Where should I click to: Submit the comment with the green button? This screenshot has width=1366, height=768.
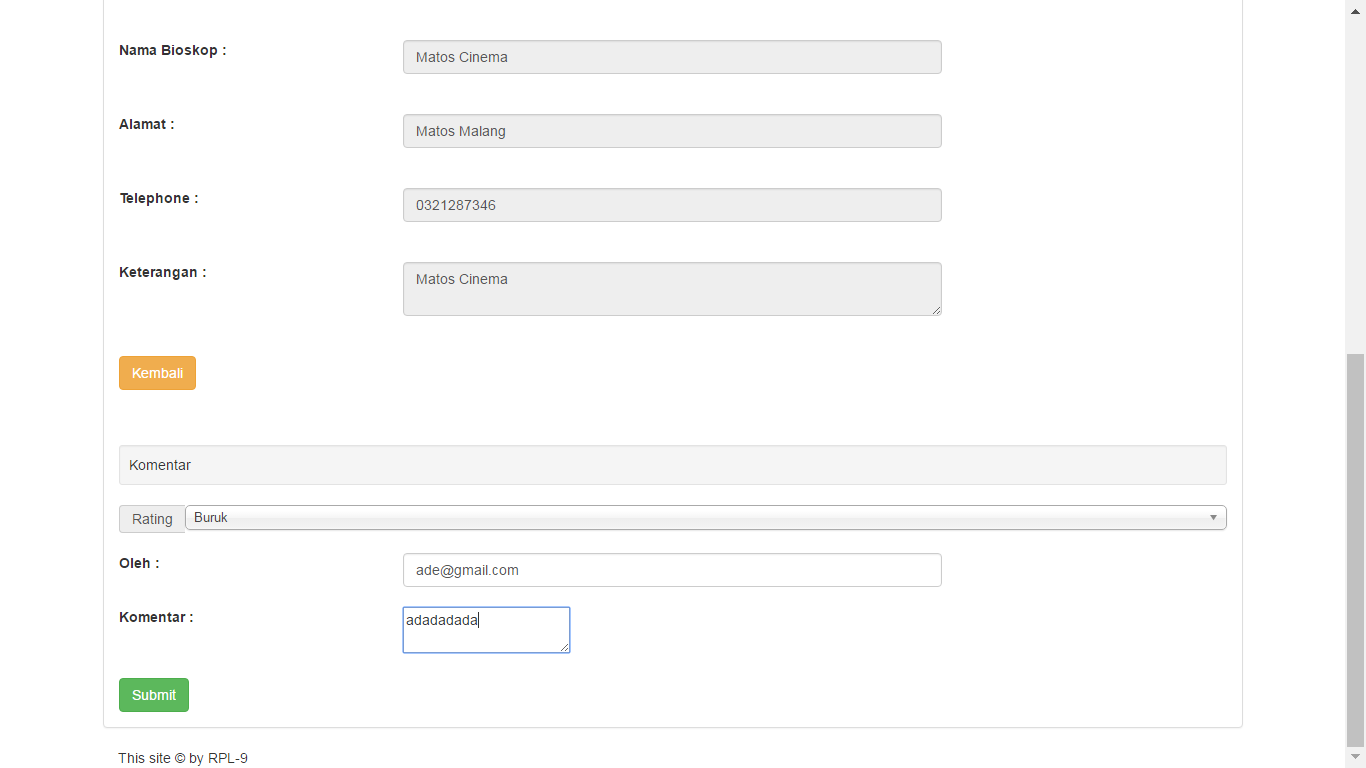154,695
